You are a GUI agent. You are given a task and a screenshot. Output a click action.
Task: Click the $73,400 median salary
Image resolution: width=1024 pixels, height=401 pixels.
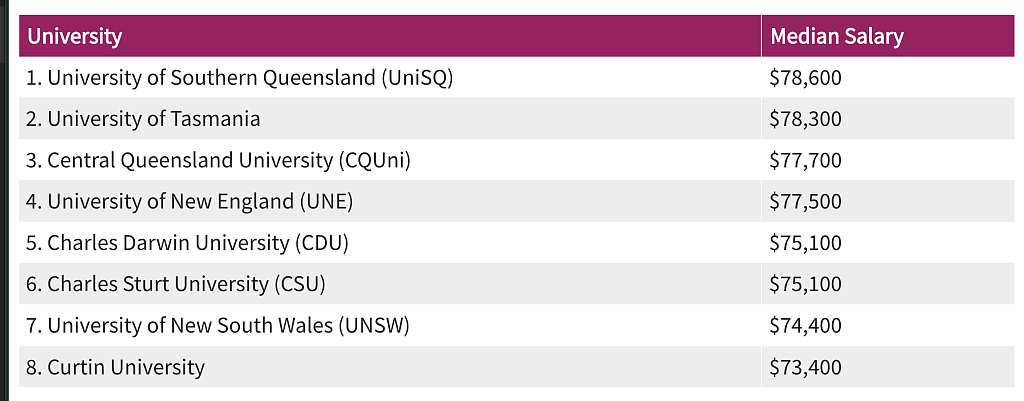click(805, 367)
